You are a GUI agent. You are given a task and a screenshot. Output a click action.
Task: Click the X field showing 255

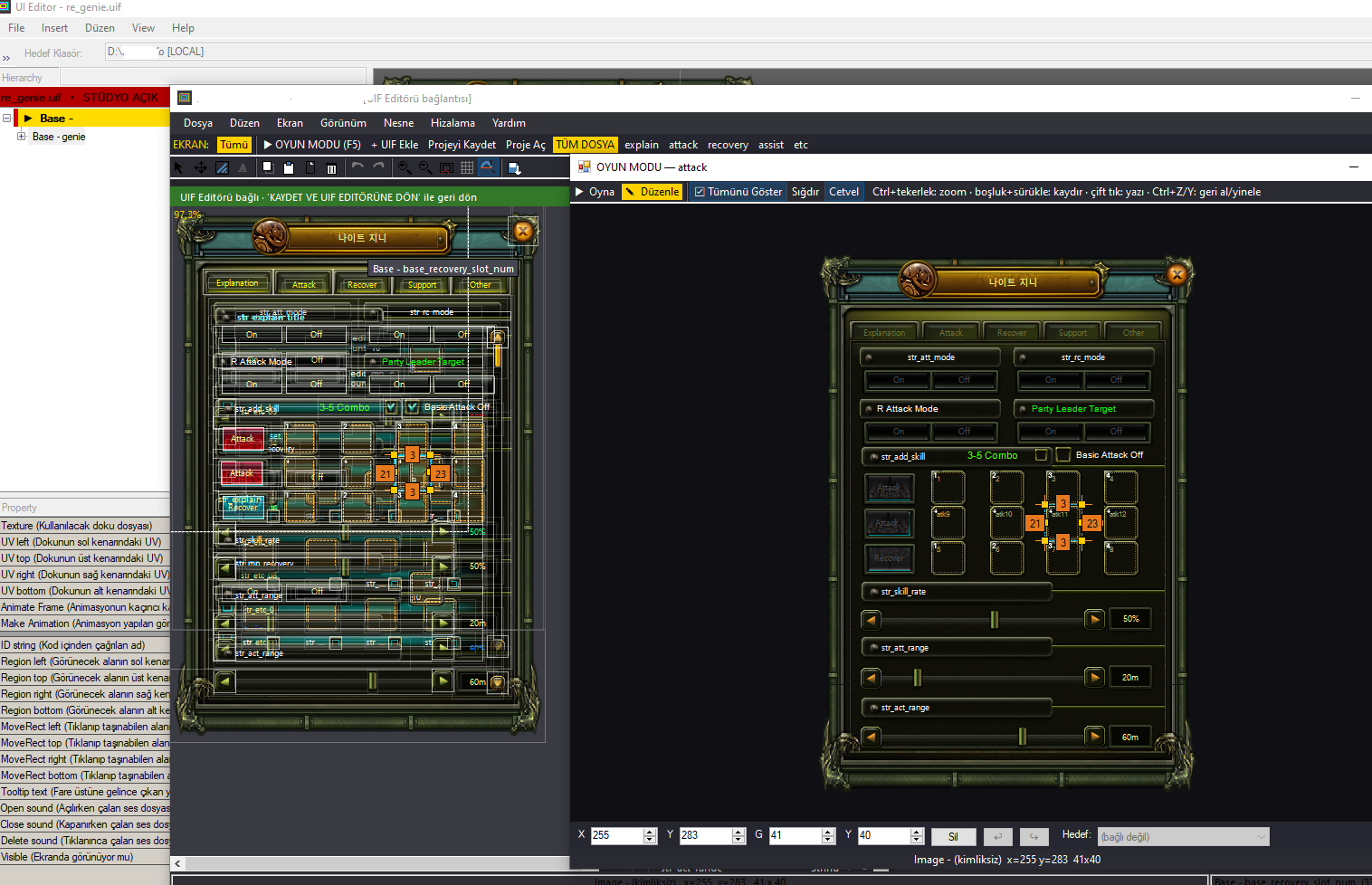616,836
